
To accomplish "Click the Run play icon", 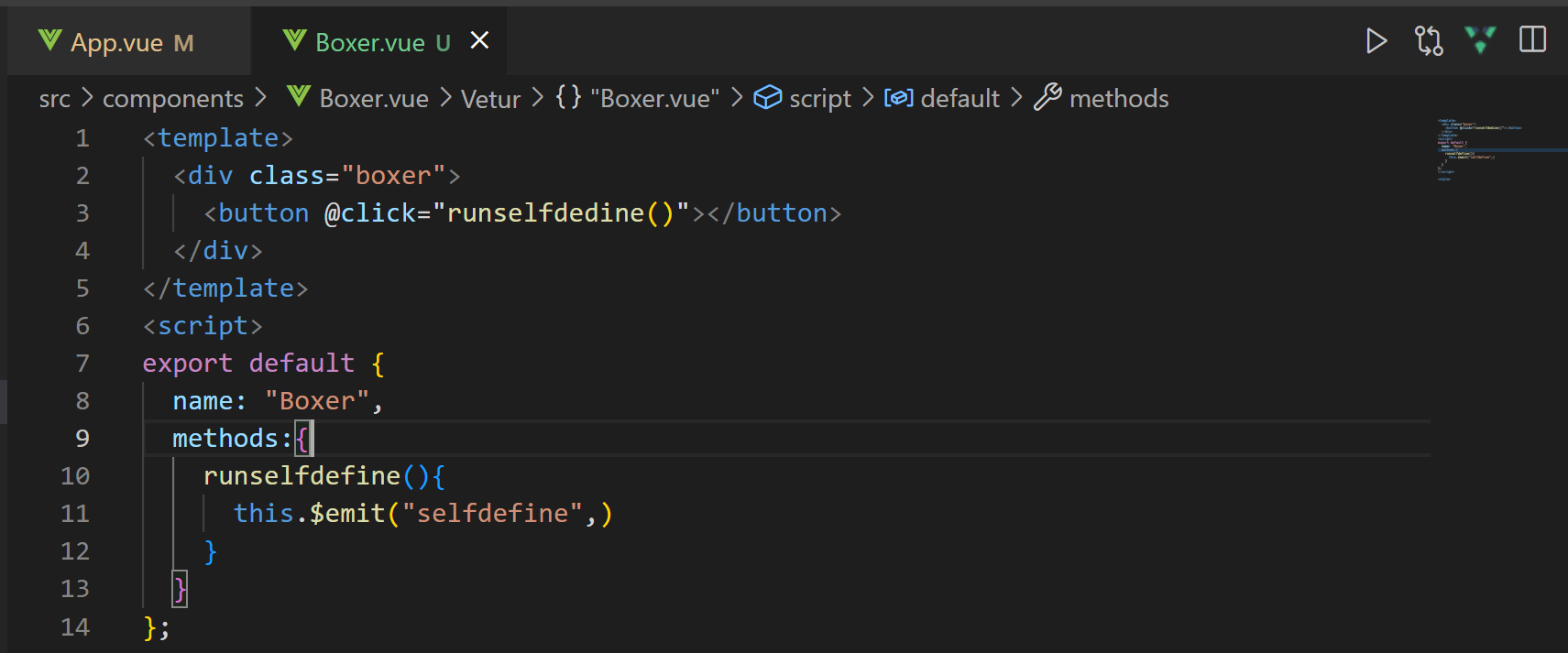I will click(x=1376, y=41).
